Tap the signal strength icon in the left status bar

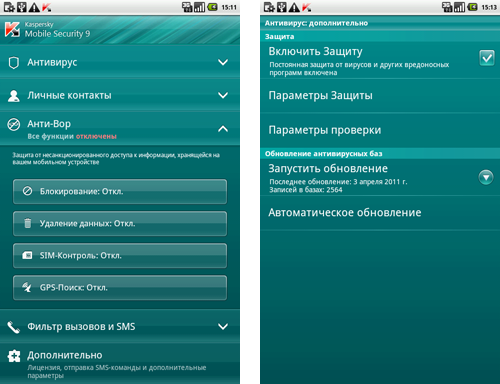pyautogui.click(x=199, y=7)
